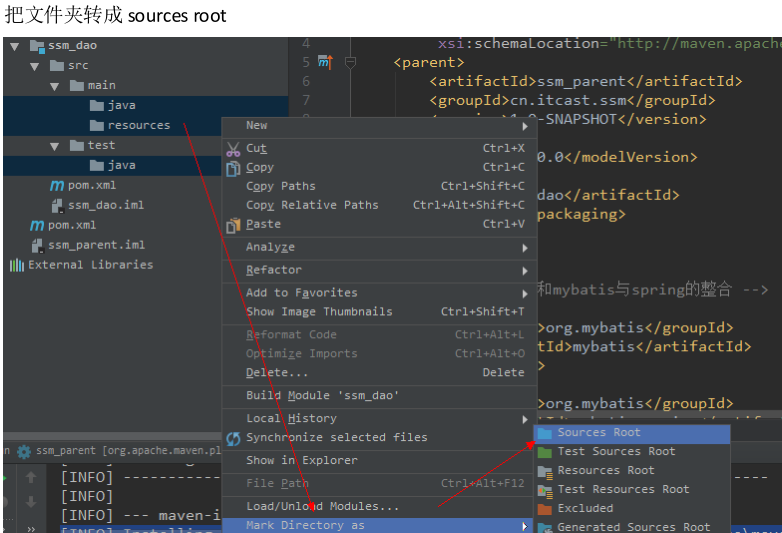Click the ssm_dao module folder icon
Viewport: 782px width, 533px height.
37,46
